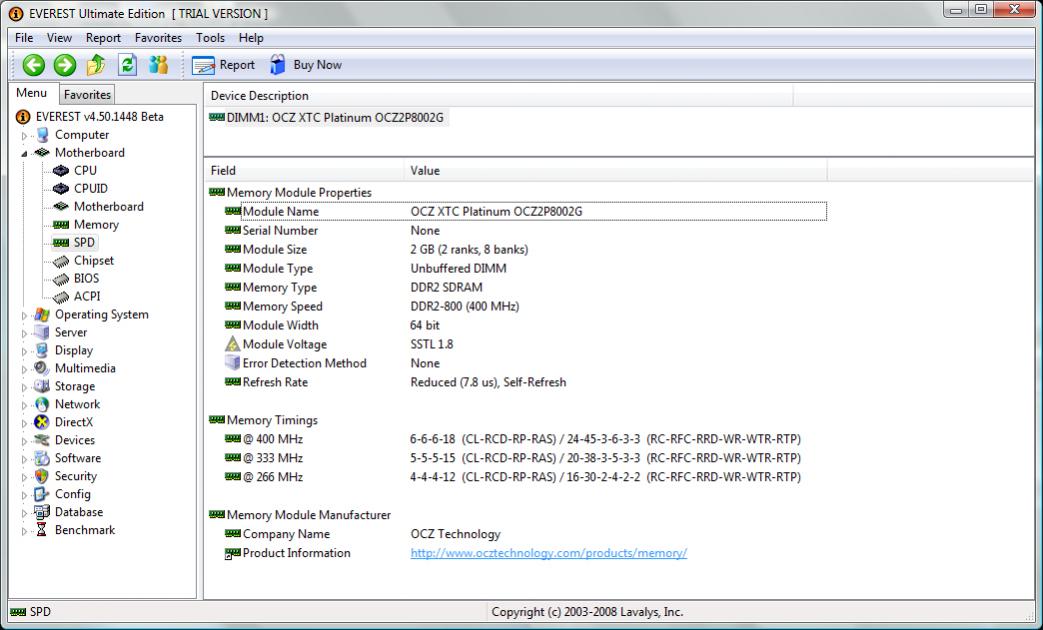This screenshot has width=1043, height=630.
Task: Select the Chipset icon in tree
Action: point(61,261)
